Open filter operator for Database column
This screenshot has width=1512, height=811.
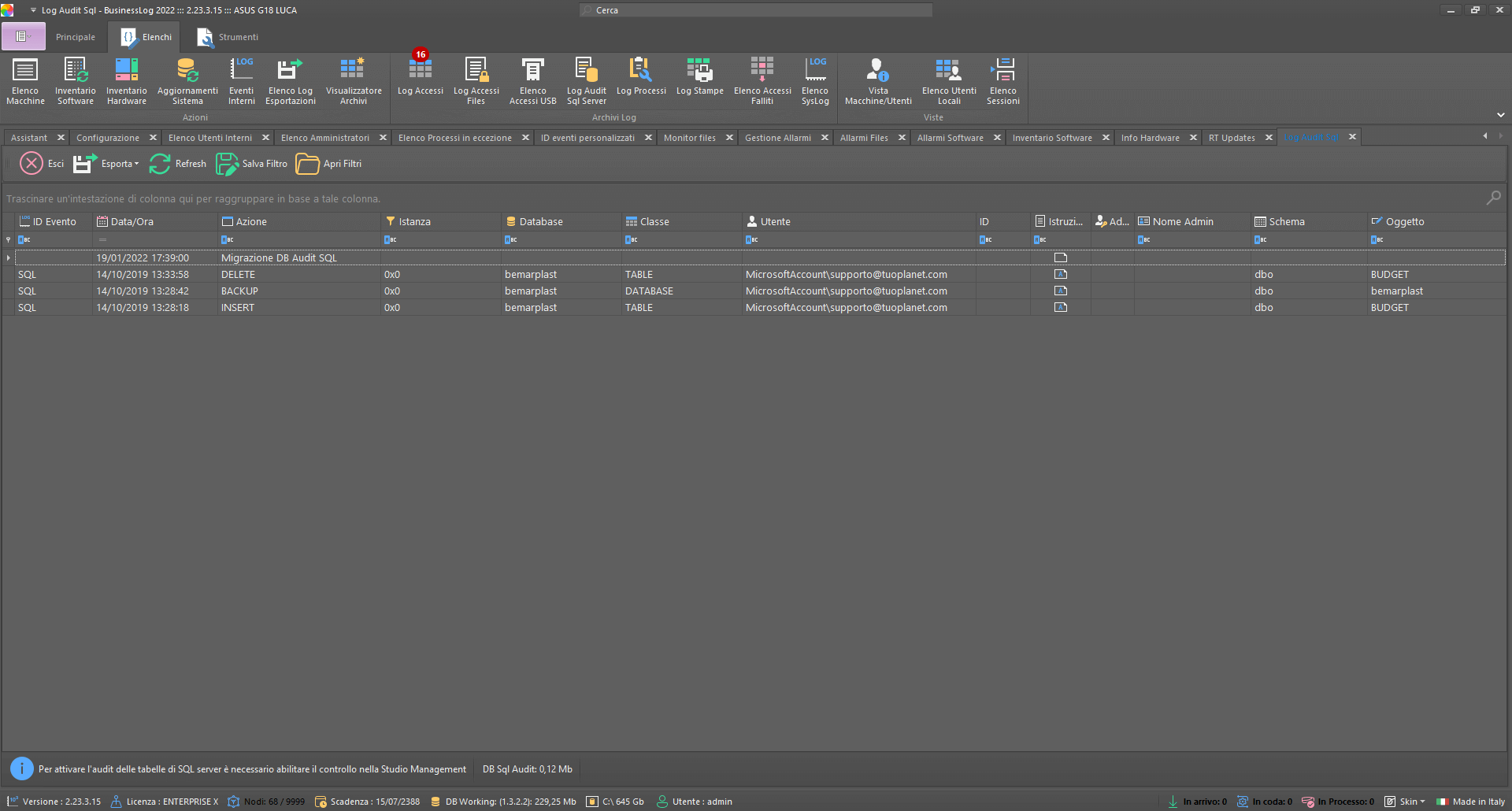point(511,240)
